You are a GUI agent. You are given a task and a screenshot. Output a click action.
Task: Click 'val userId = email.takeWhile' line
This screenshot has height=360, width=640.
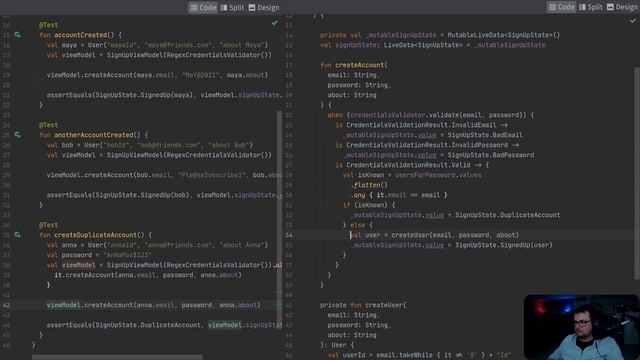(x=420, y=355)
